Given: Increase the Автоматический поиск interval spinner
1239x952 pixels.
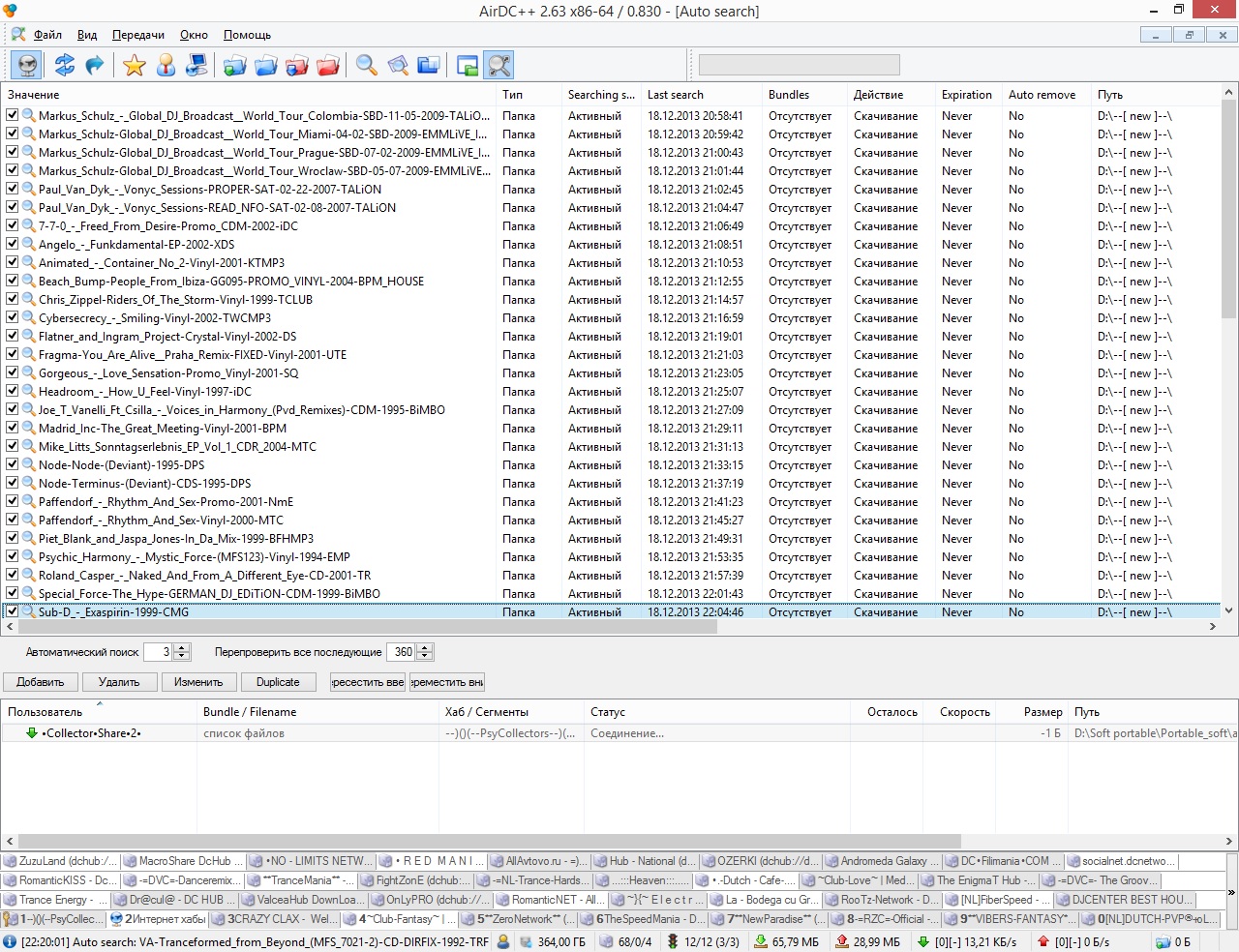Looking at the screenshot, I should [183, 648].
